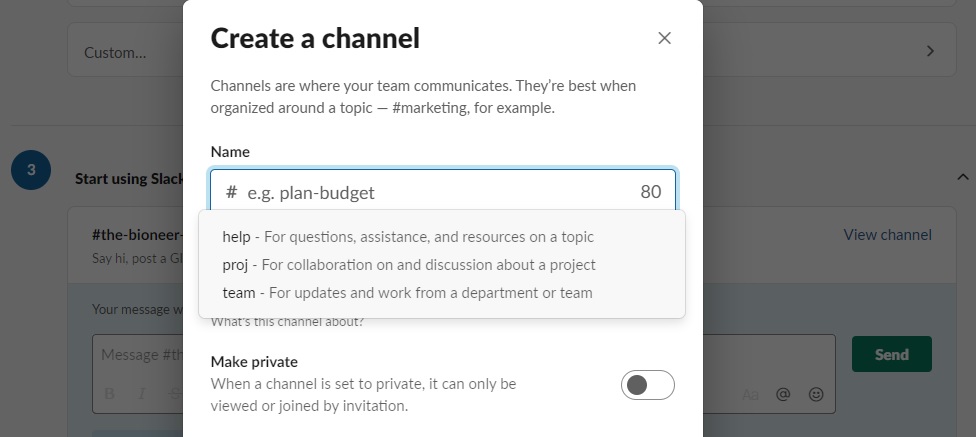Click the bold B formatting icon

(110, 394)
